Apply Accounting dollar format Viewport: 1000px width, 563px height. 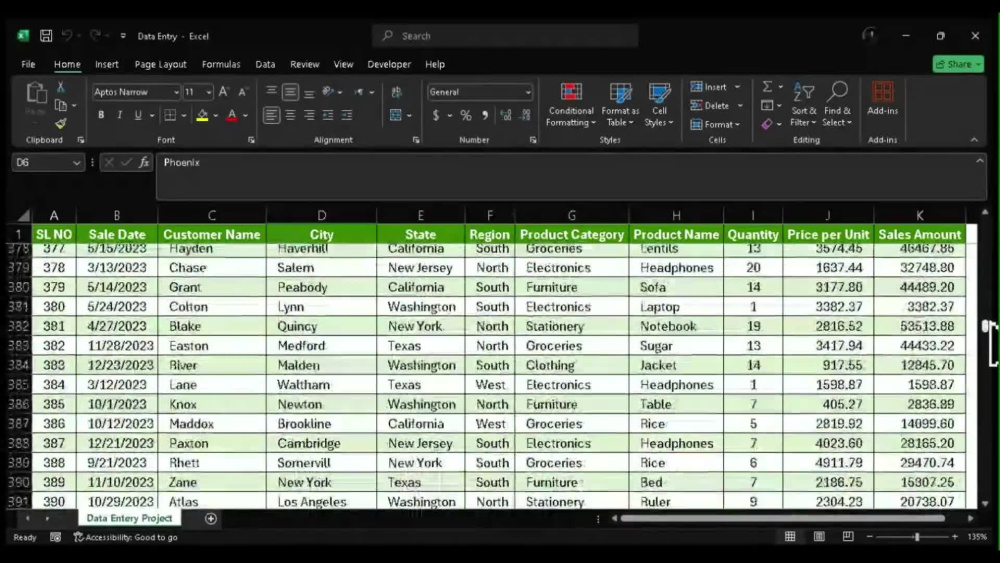pos(436,115)
